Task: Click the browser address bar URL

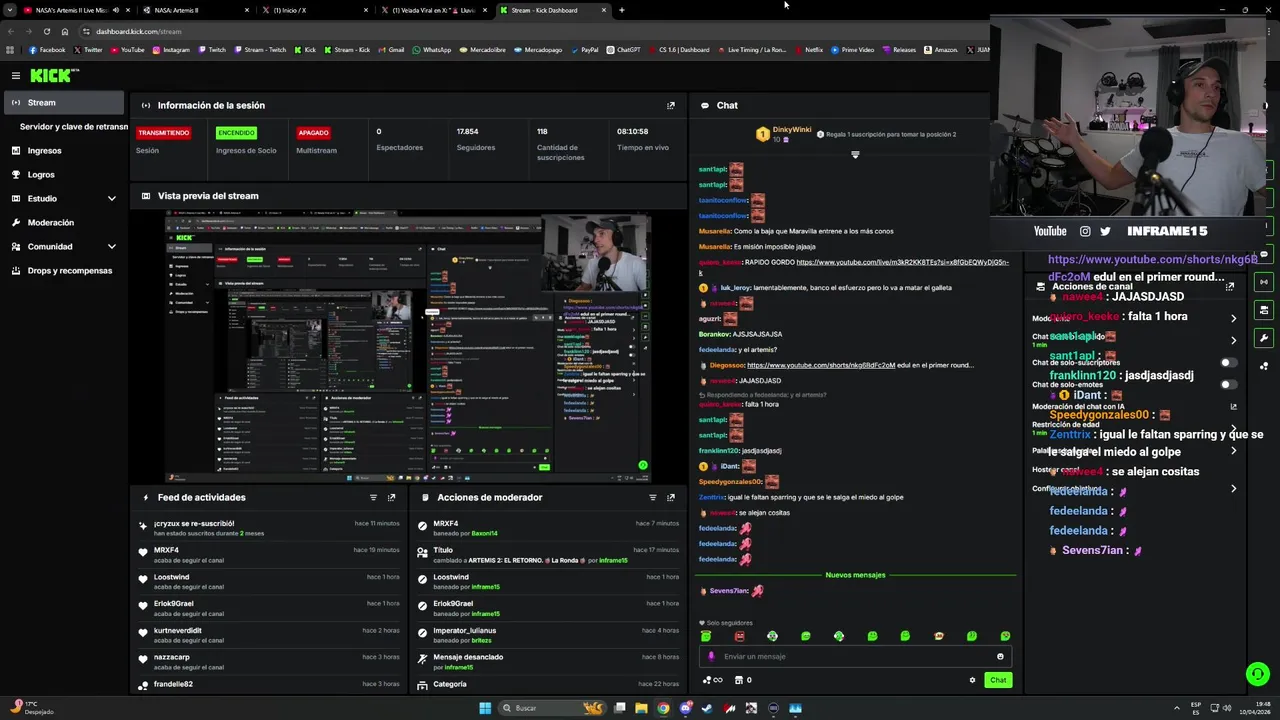Action: point(139,31)
